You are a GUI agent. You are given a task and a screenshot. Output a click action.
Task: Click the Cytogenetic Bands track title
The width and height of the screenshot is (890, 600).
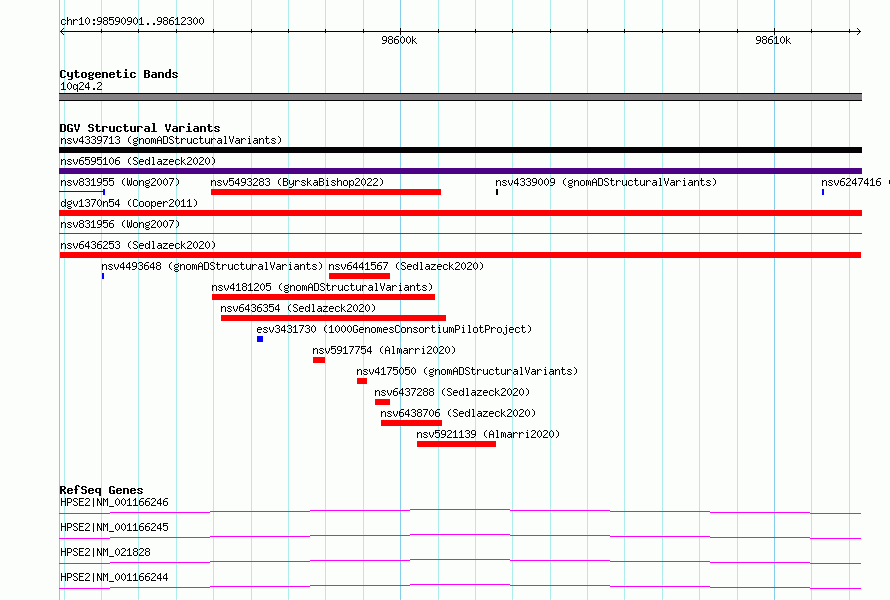tap(119, 74)
